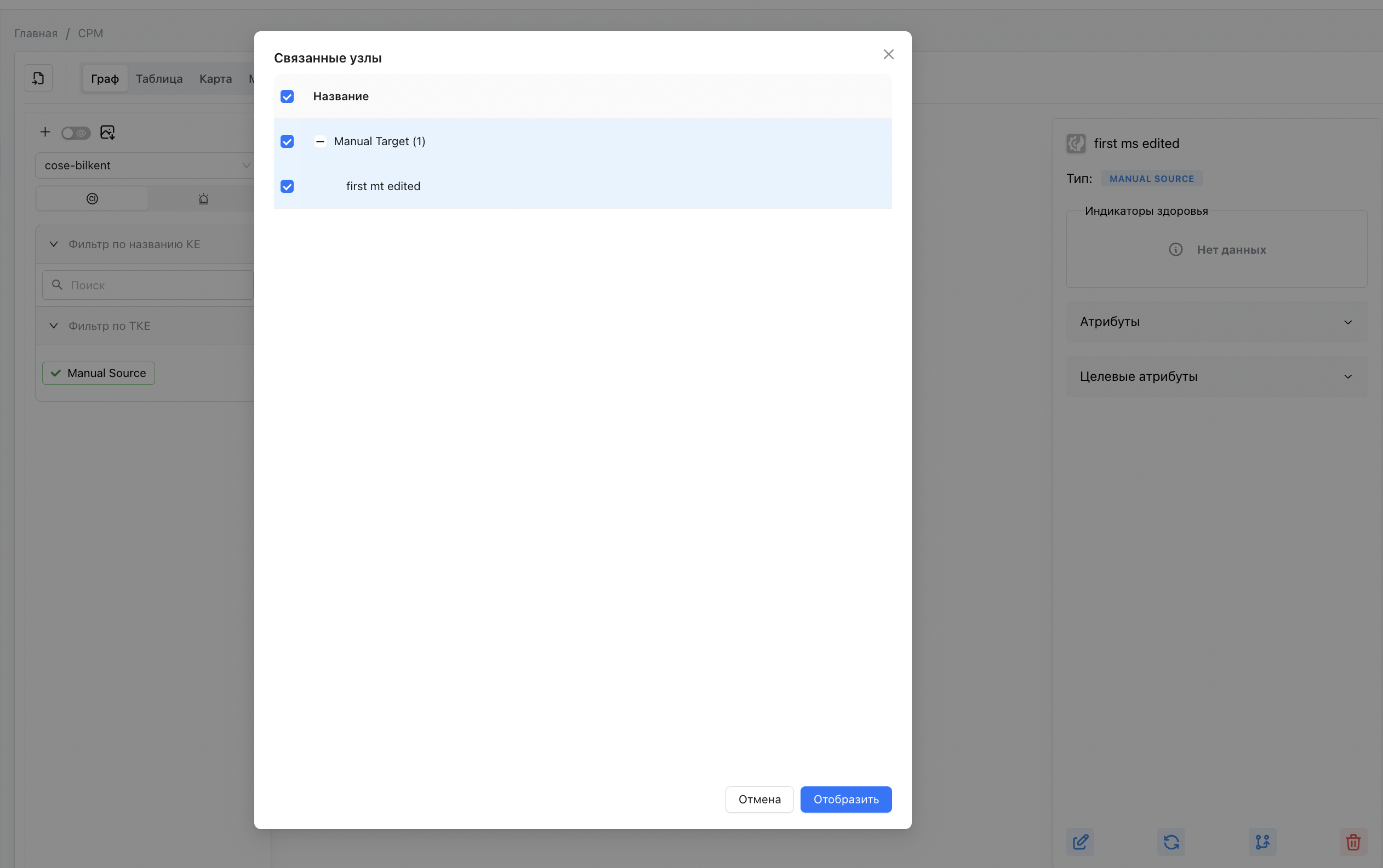Uncheck the first mt edited checkbox
This screenshot has width=1383, height=868.
click(287, 186)
